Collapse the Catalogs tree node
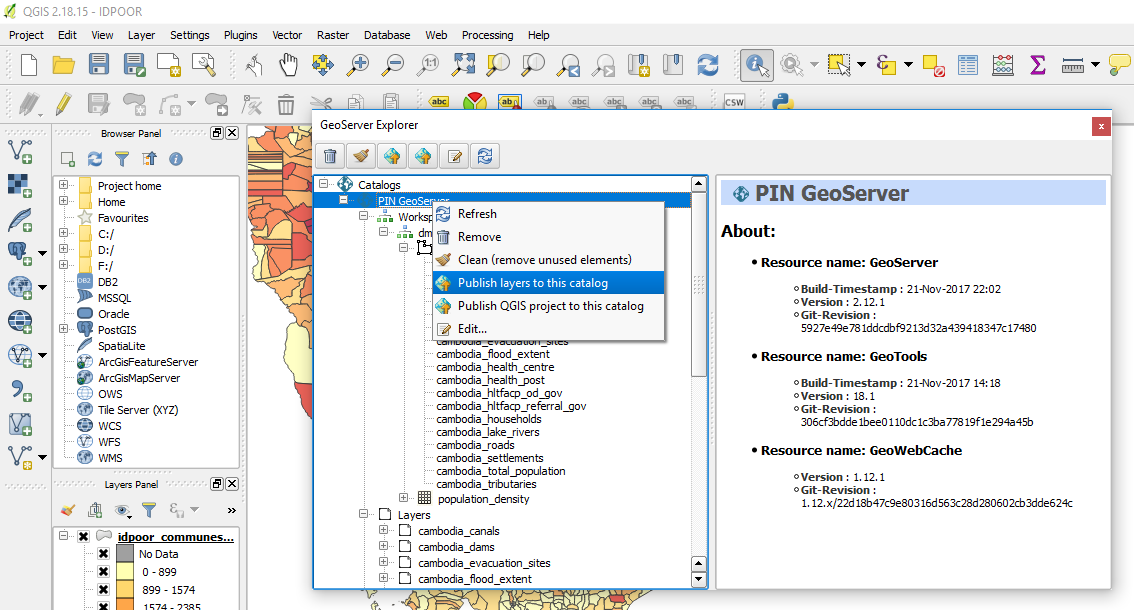The image size is (1134, 610). tap(324, 184)
